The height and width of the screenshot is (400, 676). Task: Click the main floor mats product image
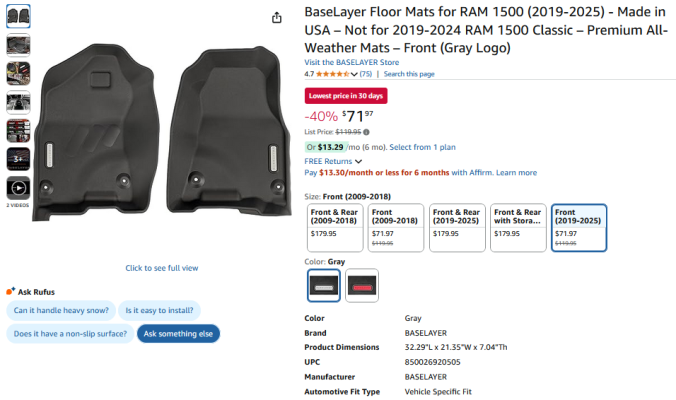[x=162, y=131]
